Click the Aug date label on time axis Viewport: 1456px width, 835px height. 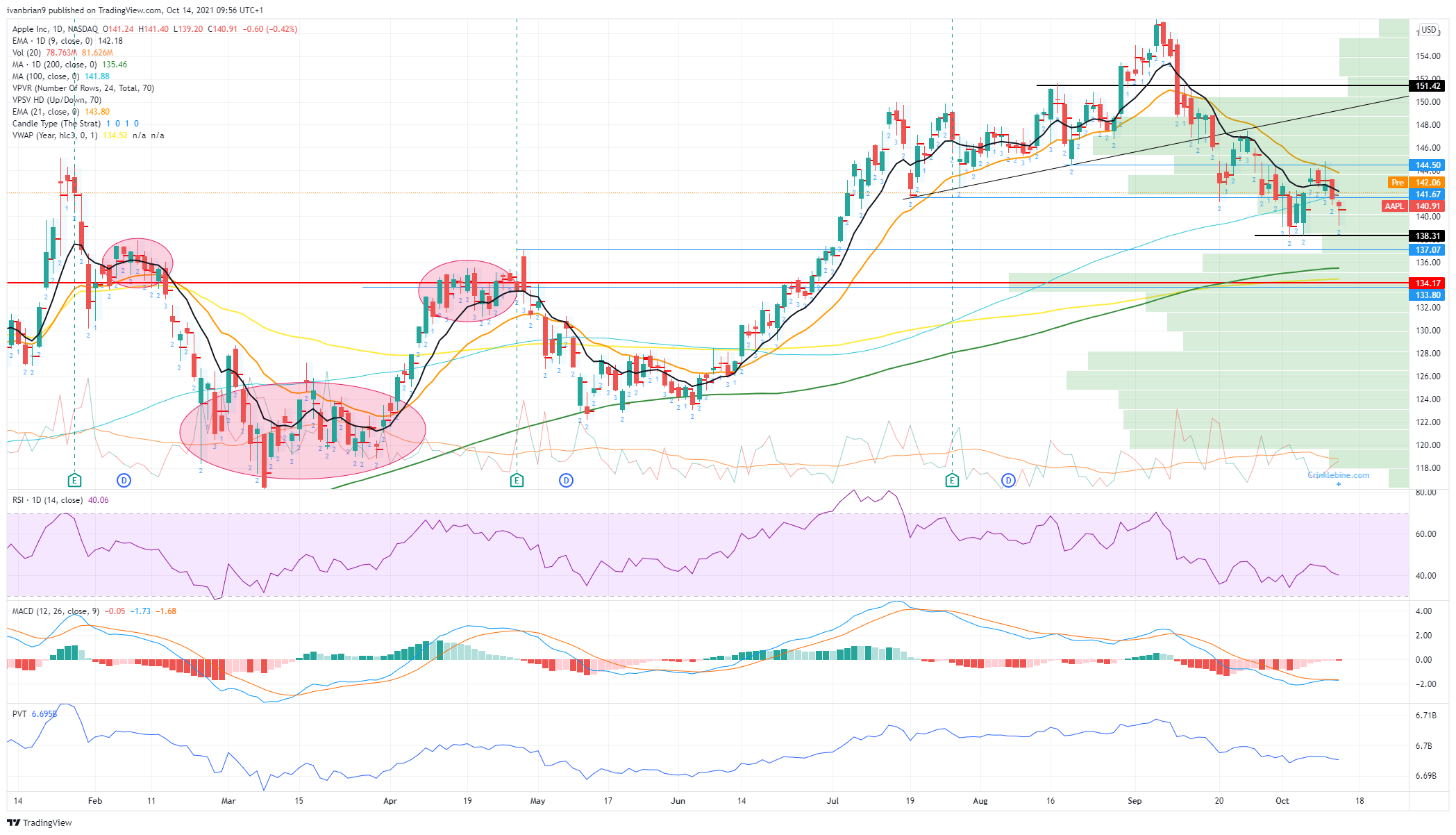pyautogui.click(x=980, y=801)
